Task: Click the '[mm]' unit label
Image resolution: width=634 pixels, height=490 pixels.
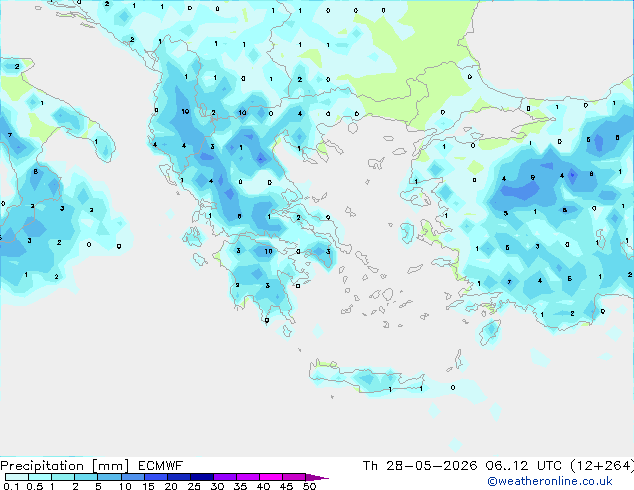Action: [x=110, y=466]
